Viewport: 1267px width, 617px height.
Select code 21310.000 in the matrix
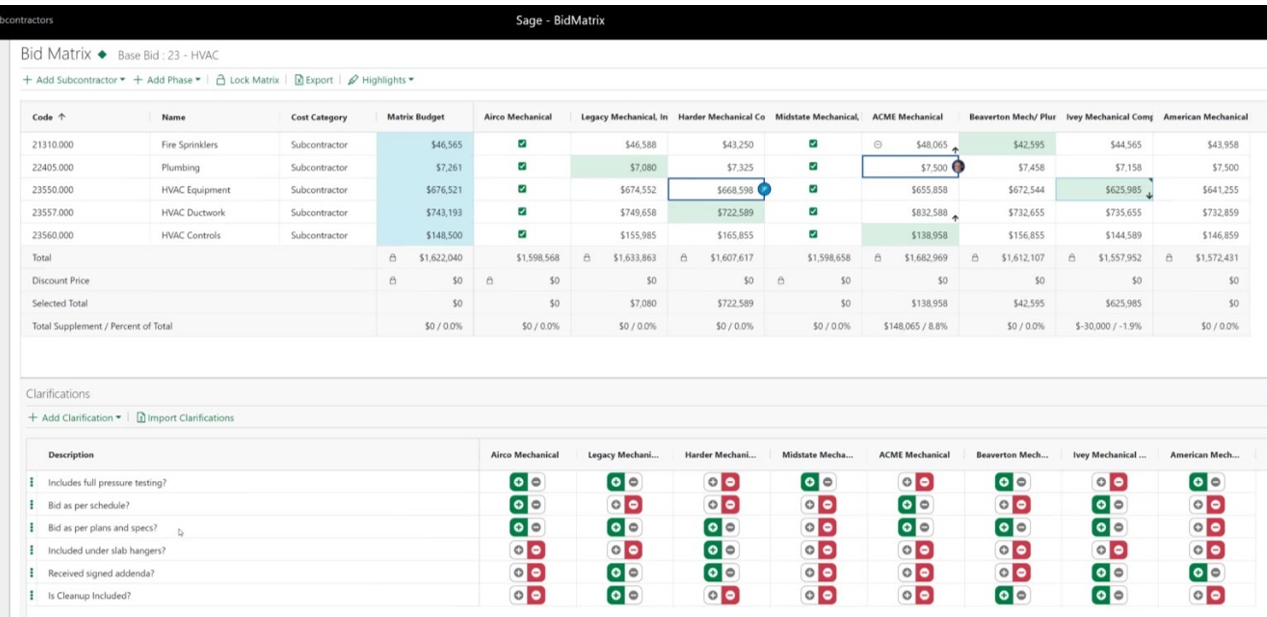(x=54, y=145)
